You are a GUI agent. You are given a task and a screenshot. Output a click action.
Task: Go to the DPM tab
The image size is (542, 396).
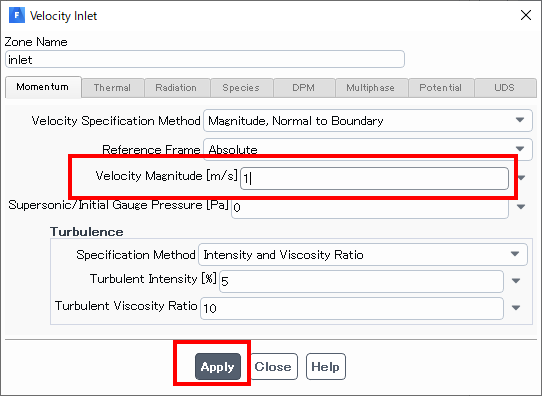303,88
